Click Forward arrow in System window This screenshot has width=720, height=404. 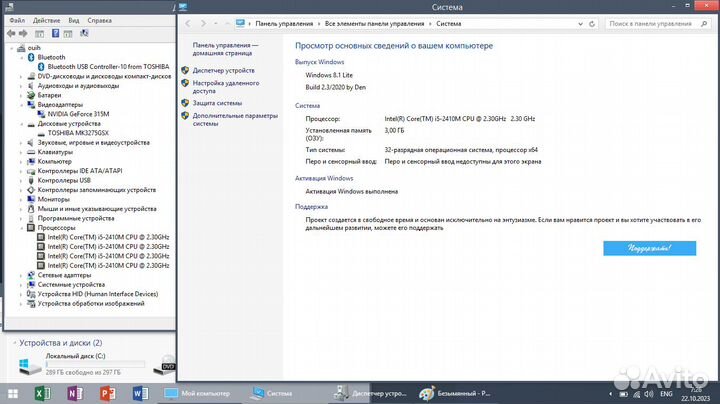(203, 23)
